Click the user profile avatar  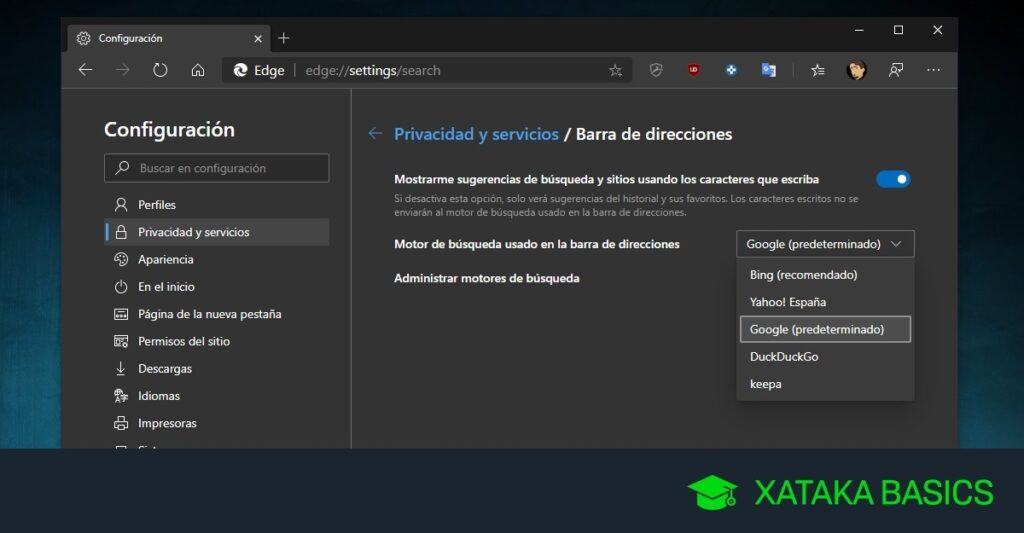tap(856, 70)
